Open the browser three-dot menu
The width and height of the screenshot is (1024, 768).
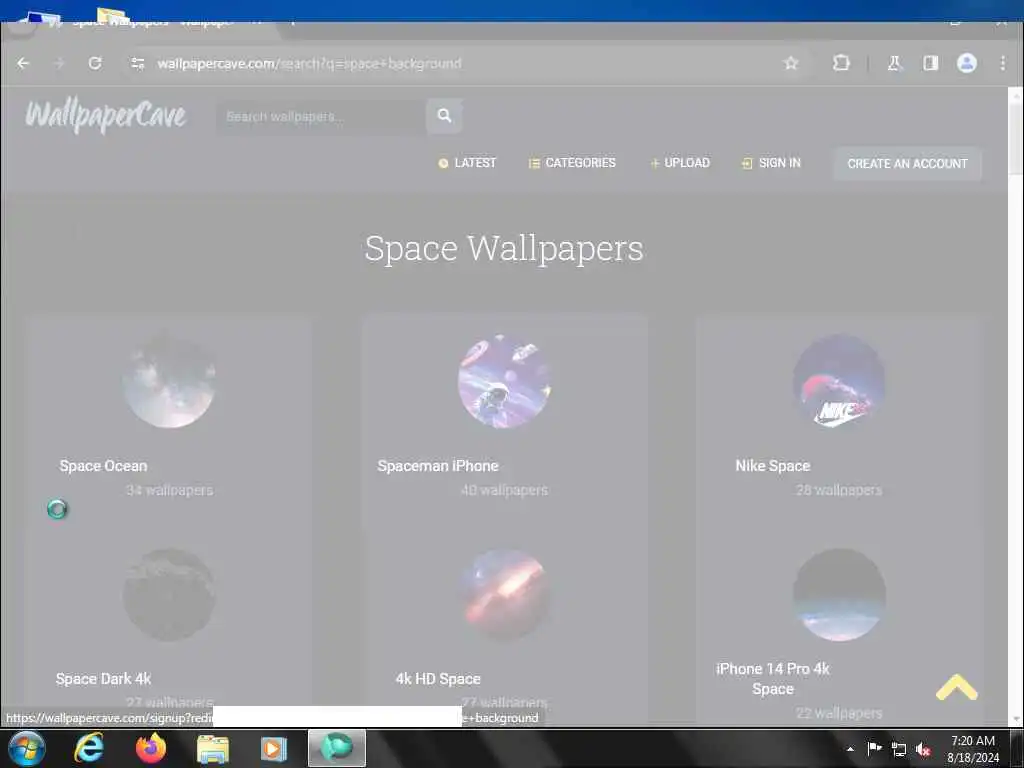pyautogui.click(x=1002, y=63)
